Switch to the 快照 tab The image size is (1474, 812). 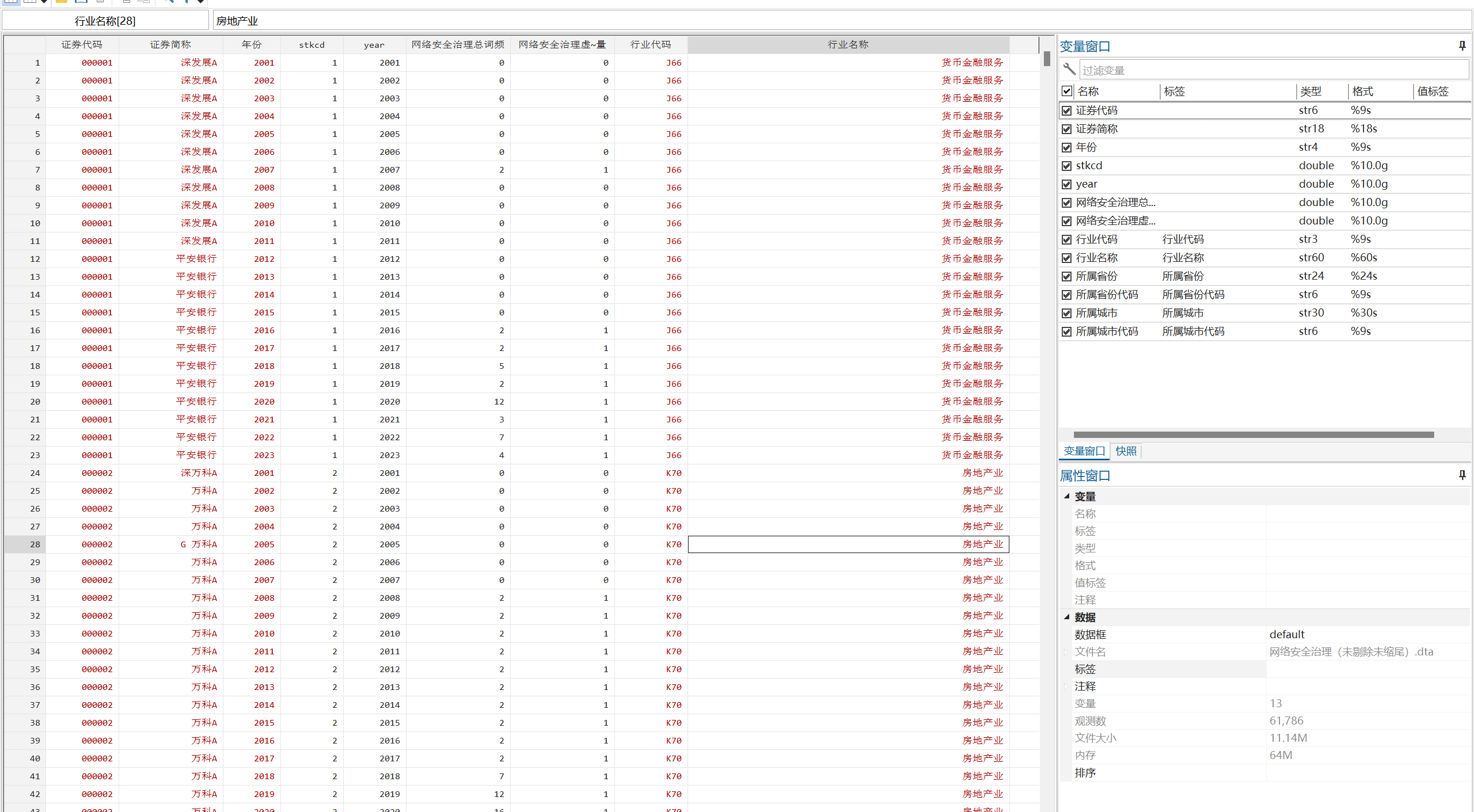point(1126,451)
